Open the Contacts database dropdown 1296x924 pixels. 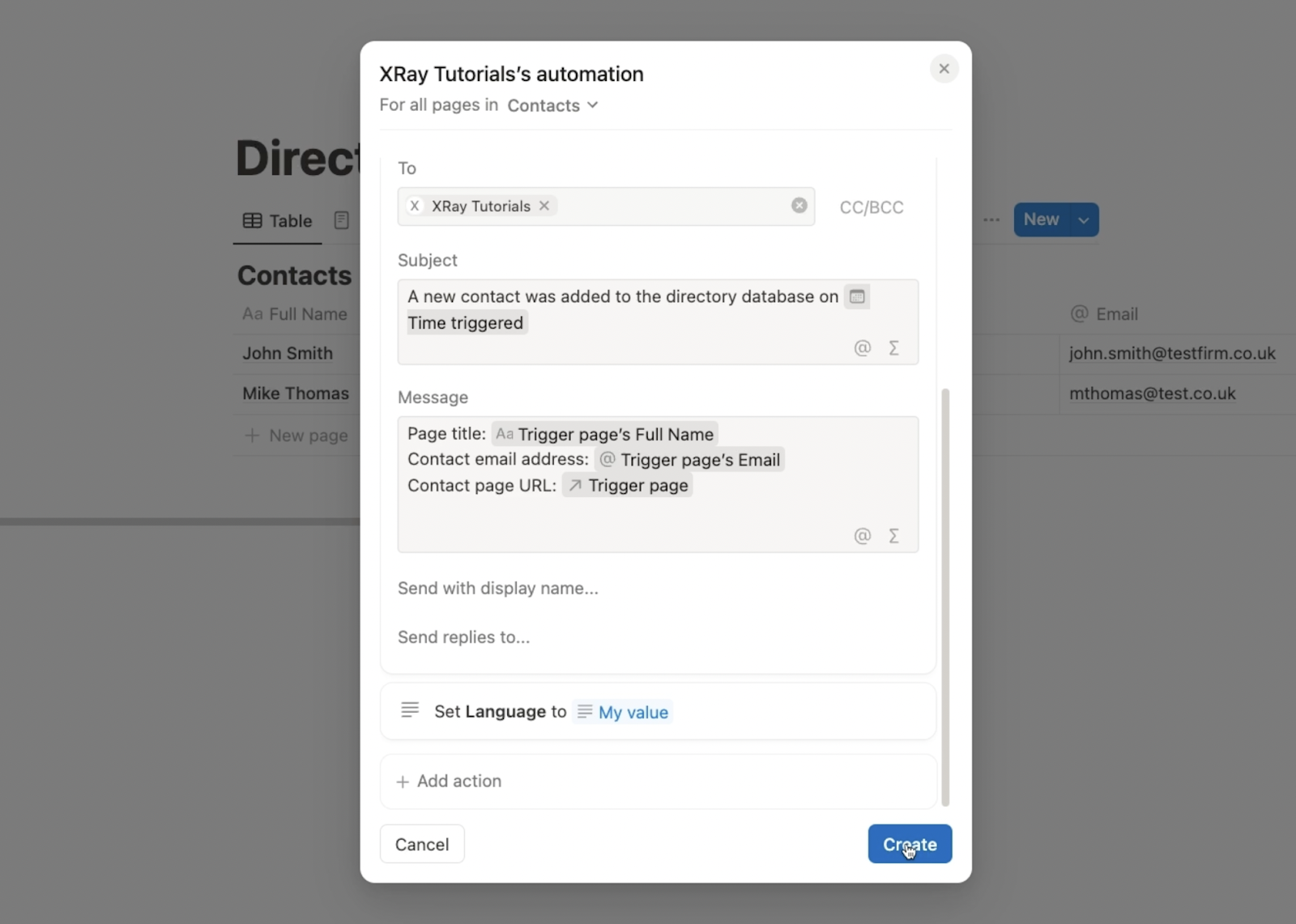552,105
